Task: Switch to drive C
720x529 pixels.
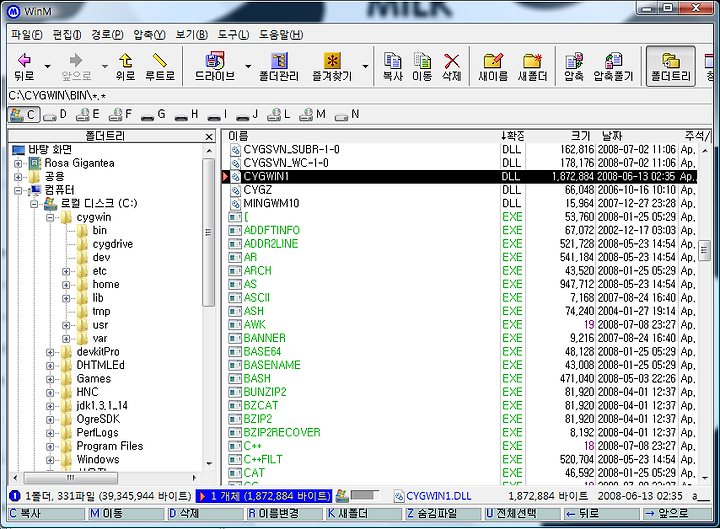Action: (24, 114)
